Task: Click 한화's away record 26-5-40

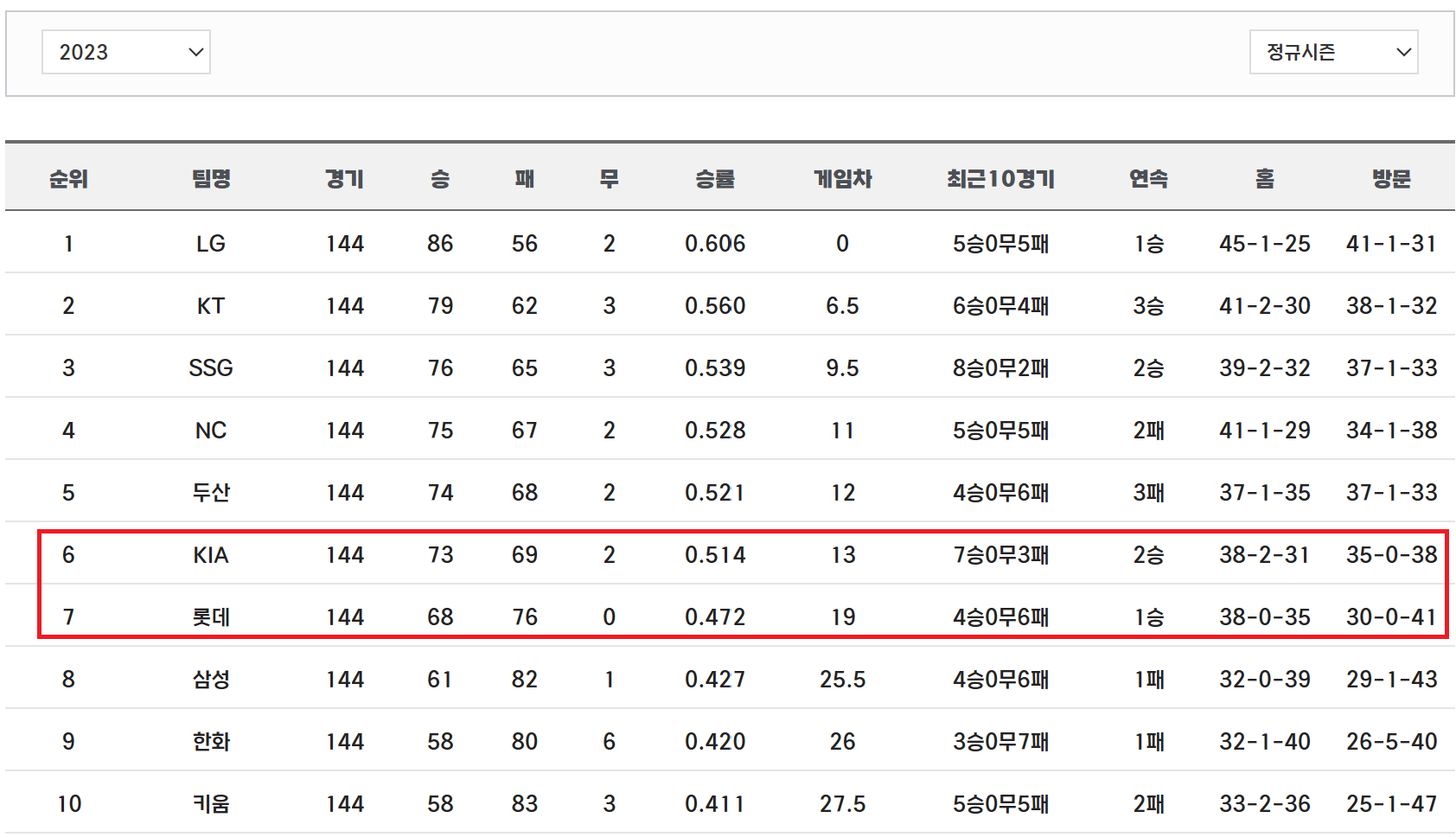Action: point(1392,742)
